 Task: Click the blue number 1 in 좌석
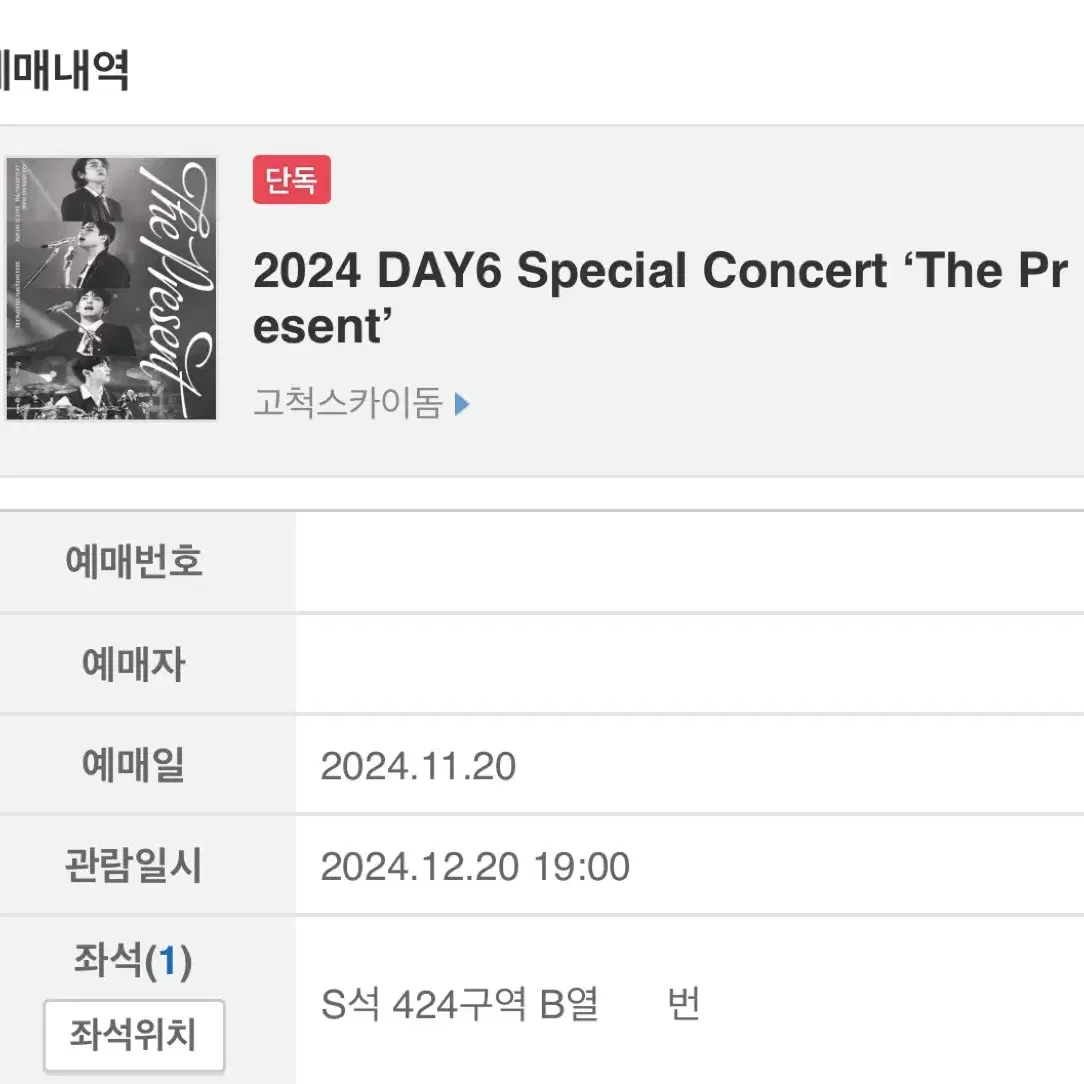click(x=167, y=961)
